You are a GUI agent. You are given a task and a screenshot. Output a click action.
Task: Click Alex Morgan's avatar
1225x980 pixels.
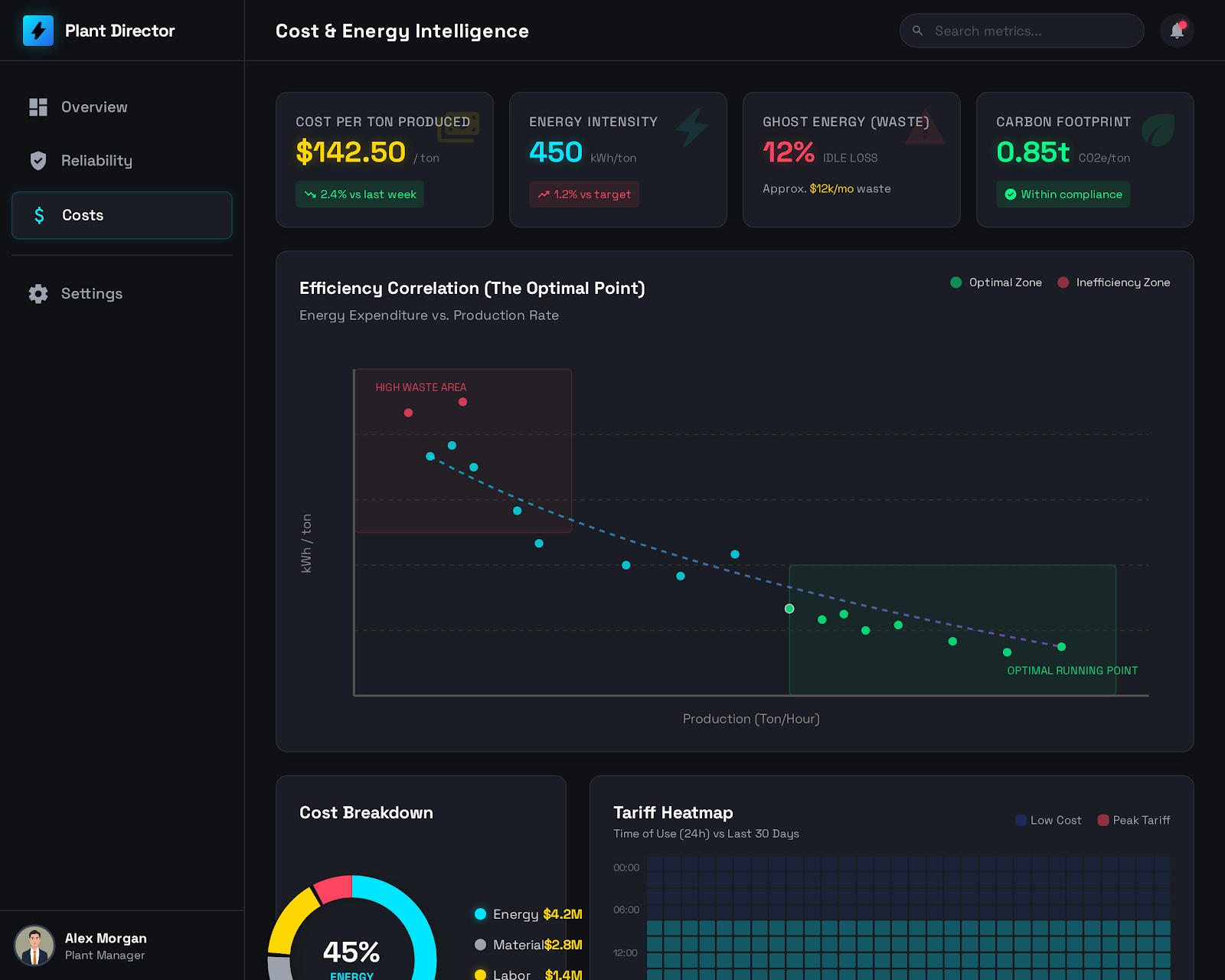click(34, 946)
